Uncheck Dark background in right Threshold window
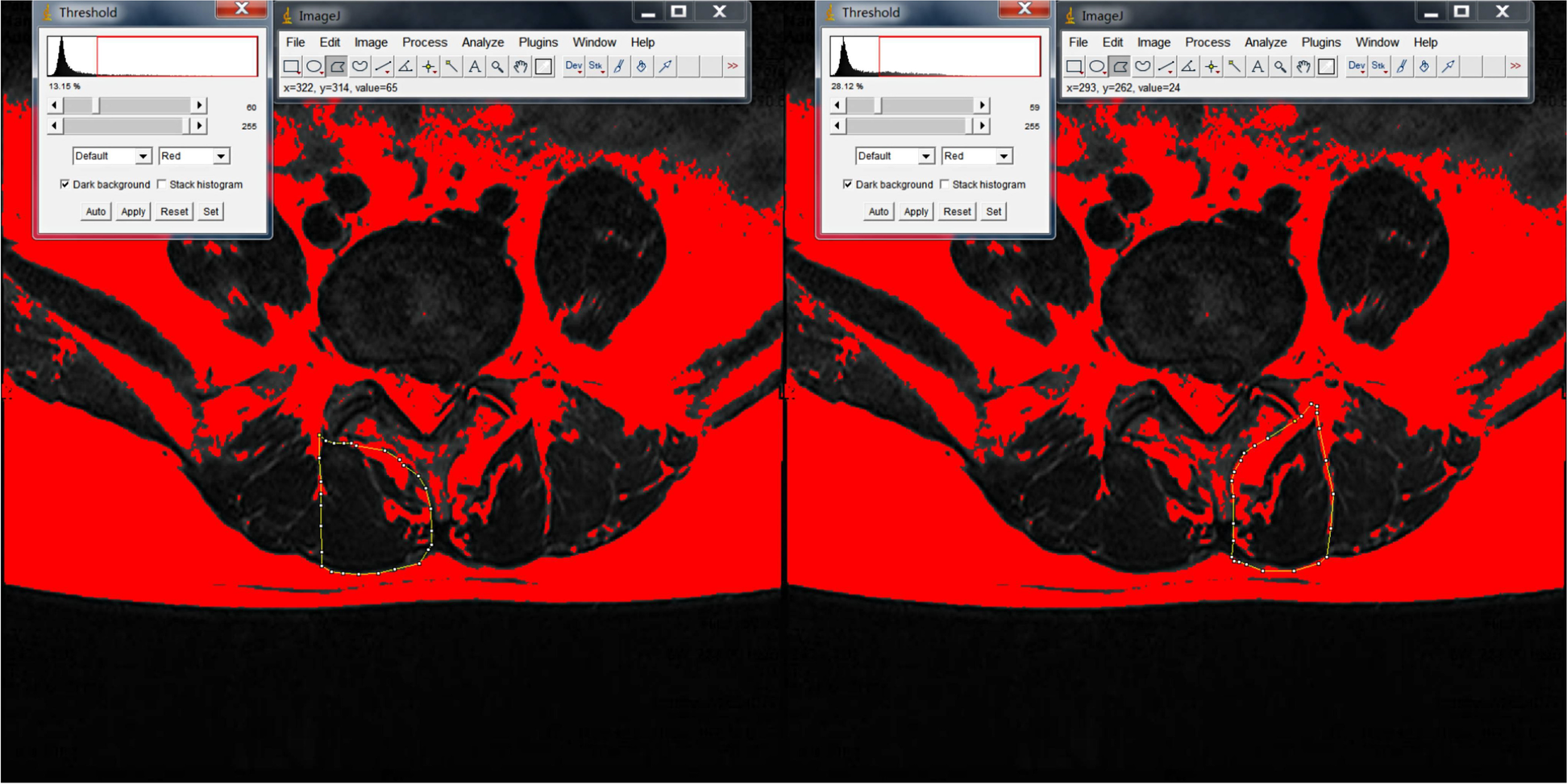The height and width of the screenshot is (784, 1567). click(x=847, y=185)
